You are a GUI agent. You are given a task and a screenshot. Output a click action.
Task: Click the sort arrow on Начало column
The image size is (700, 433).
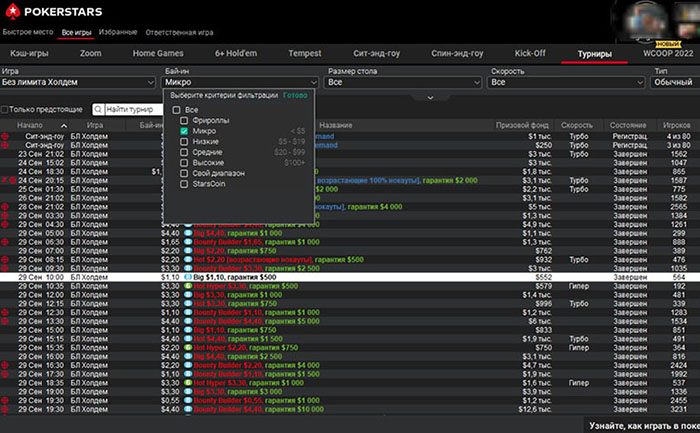[x=64, y=126]
